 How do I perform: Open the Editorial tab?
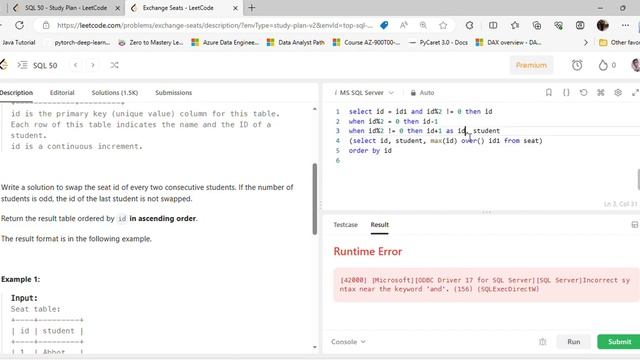pyautogui.click(x=62, y=93)
